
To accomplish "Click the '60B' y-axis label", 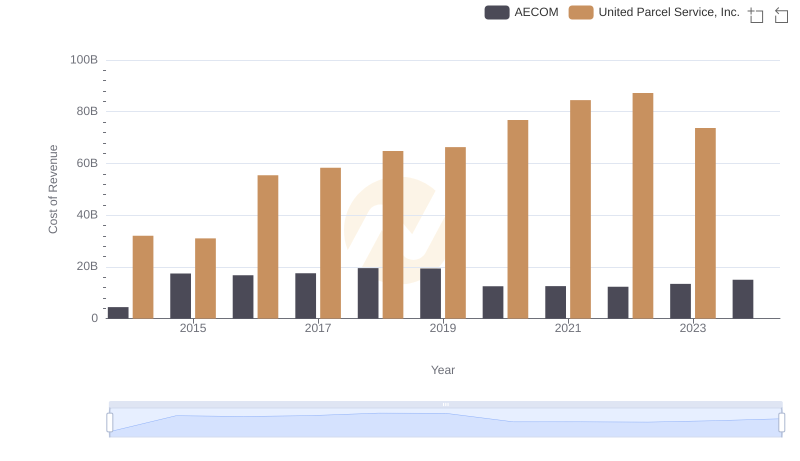I will pyautogui.click(x=87, y=164).
